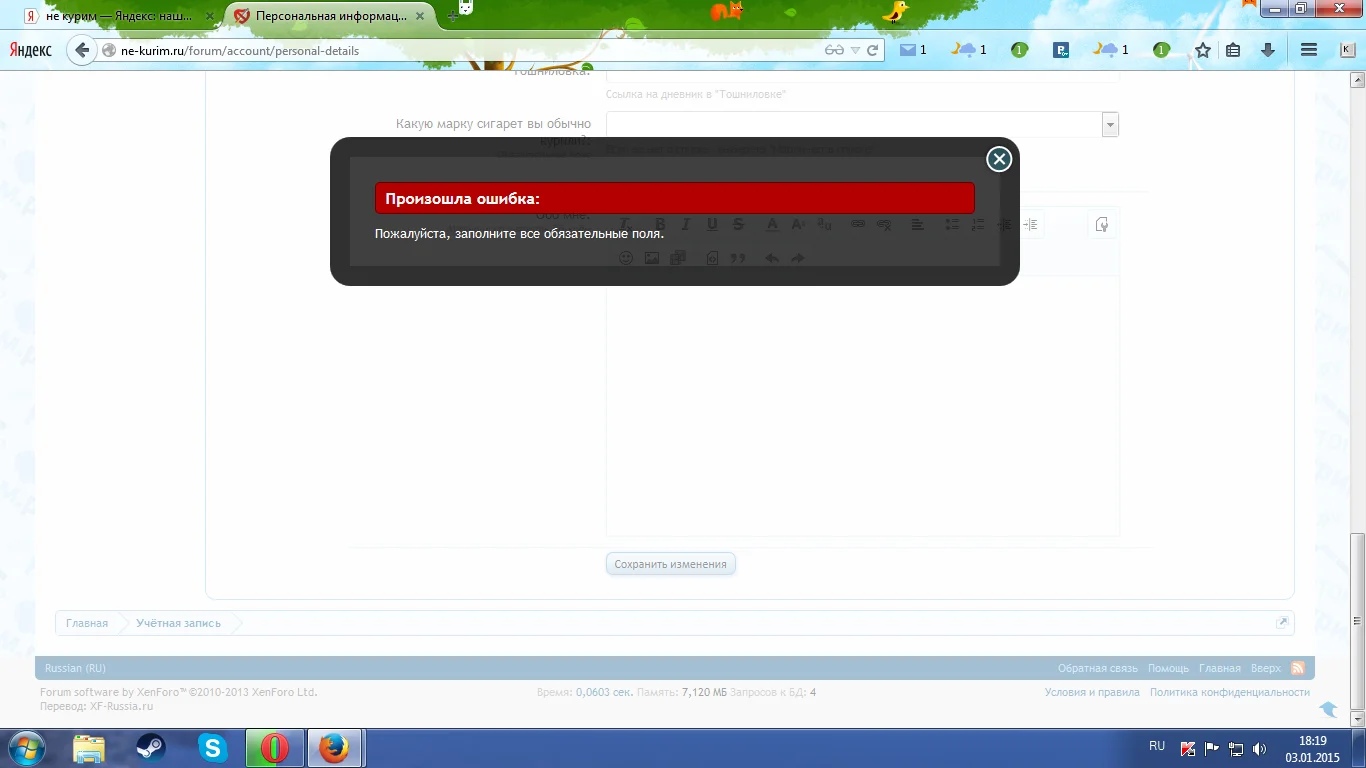Screen dimensions: 1366x768
Task: Click 'Сохранить изменения' button
Action: click(x=671, y=564)
